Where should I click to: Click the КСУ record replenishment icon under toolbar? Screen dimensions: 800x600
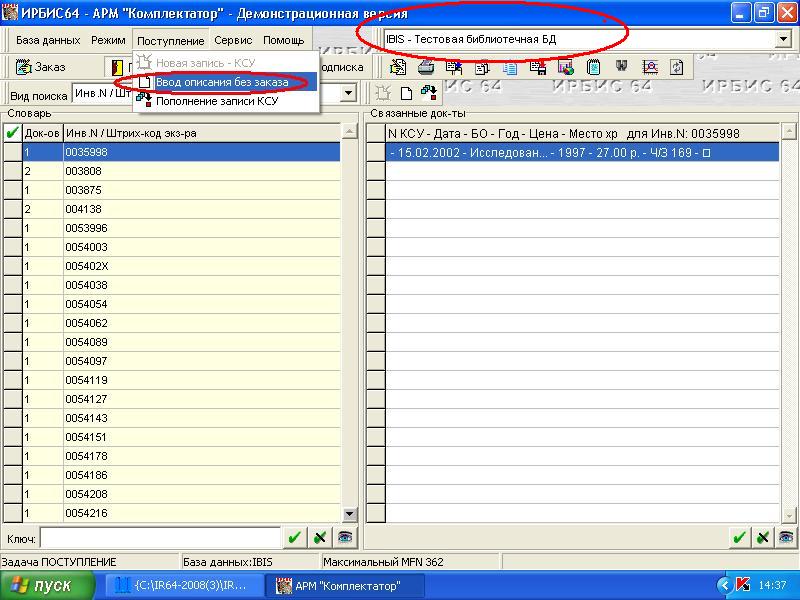(429, 93)
